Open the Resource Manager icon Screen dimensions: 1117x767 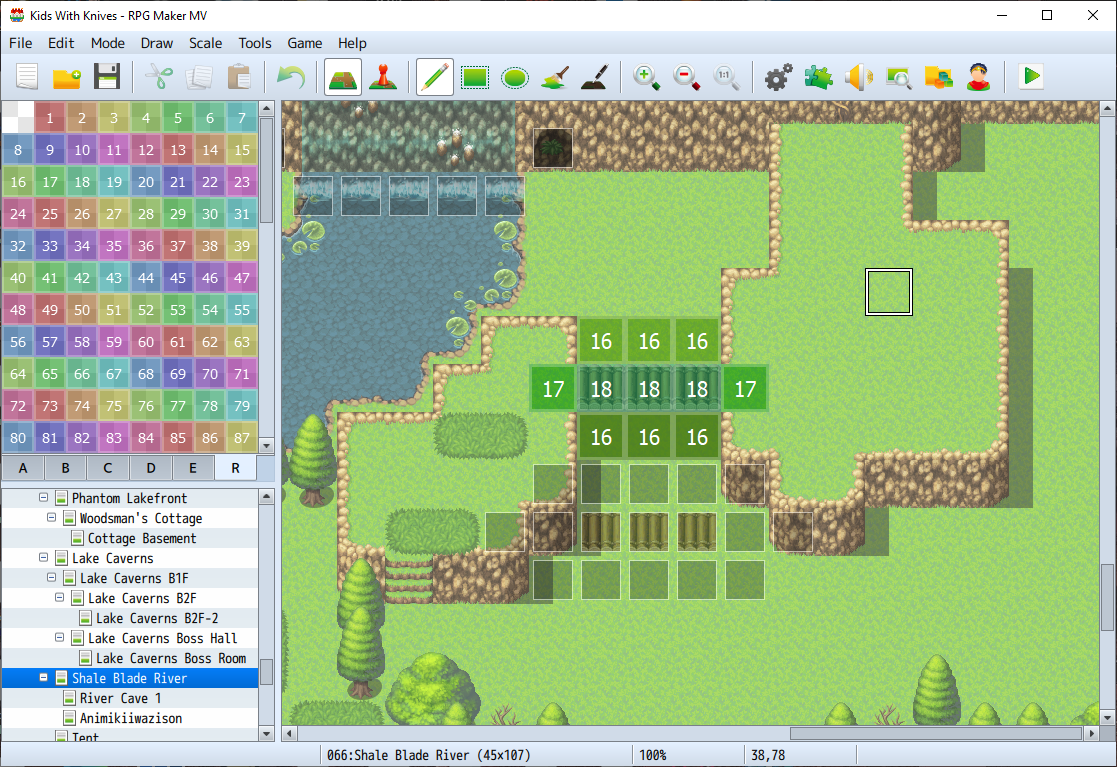coord(938,77)
